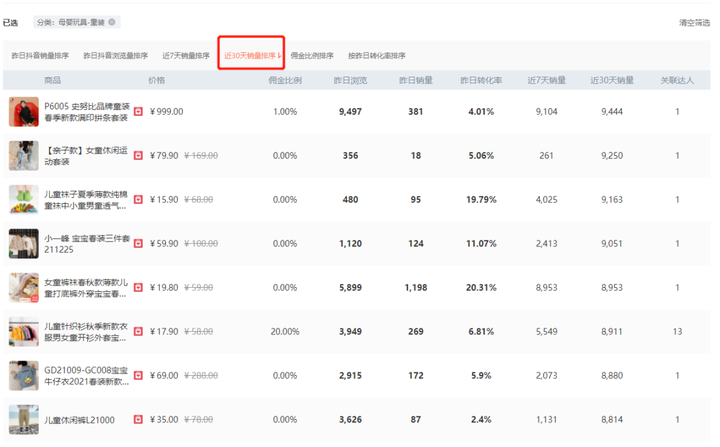Screen dimensions: 720x447
Task: Click the red icon beside ¥999.00 price
Action: pos(138,112)
